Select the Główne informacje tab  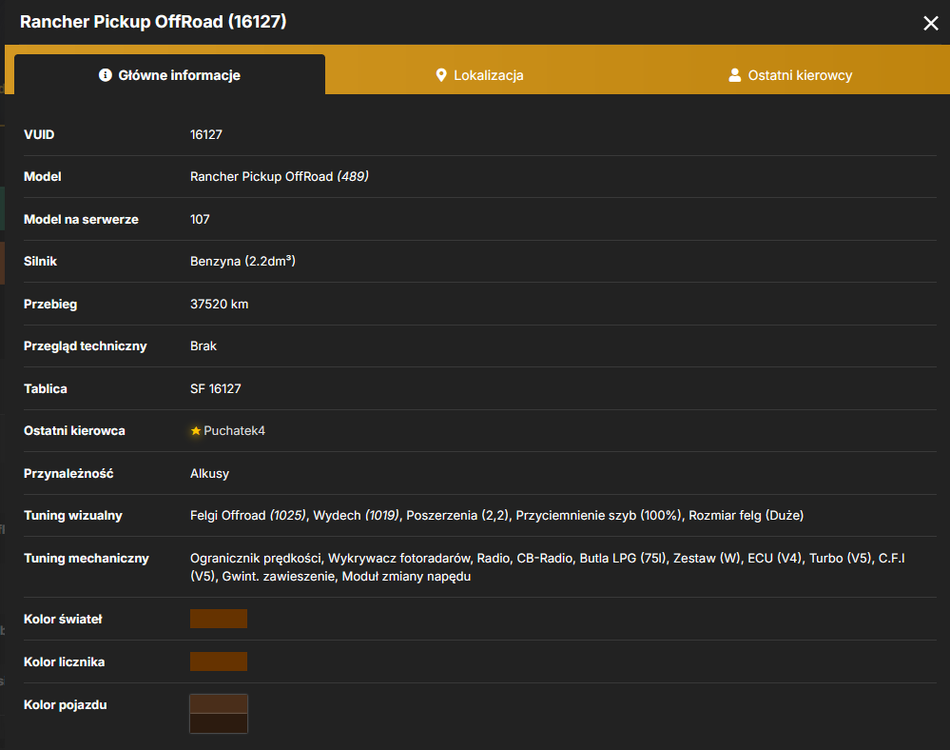(x=170, y=75)
